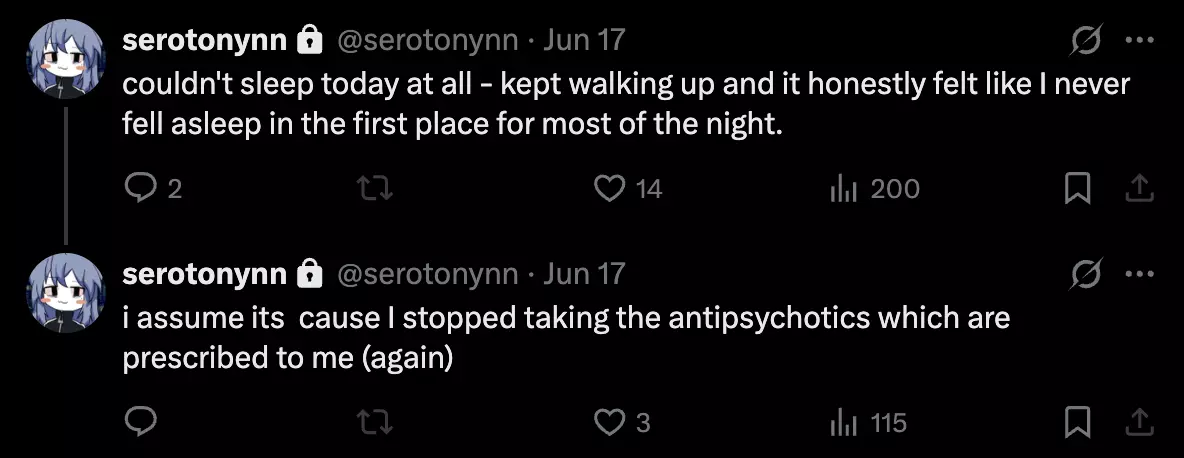1184x458 pixels.
Task: Retweet the antipsychotics tweet
Action: [377, 423]
